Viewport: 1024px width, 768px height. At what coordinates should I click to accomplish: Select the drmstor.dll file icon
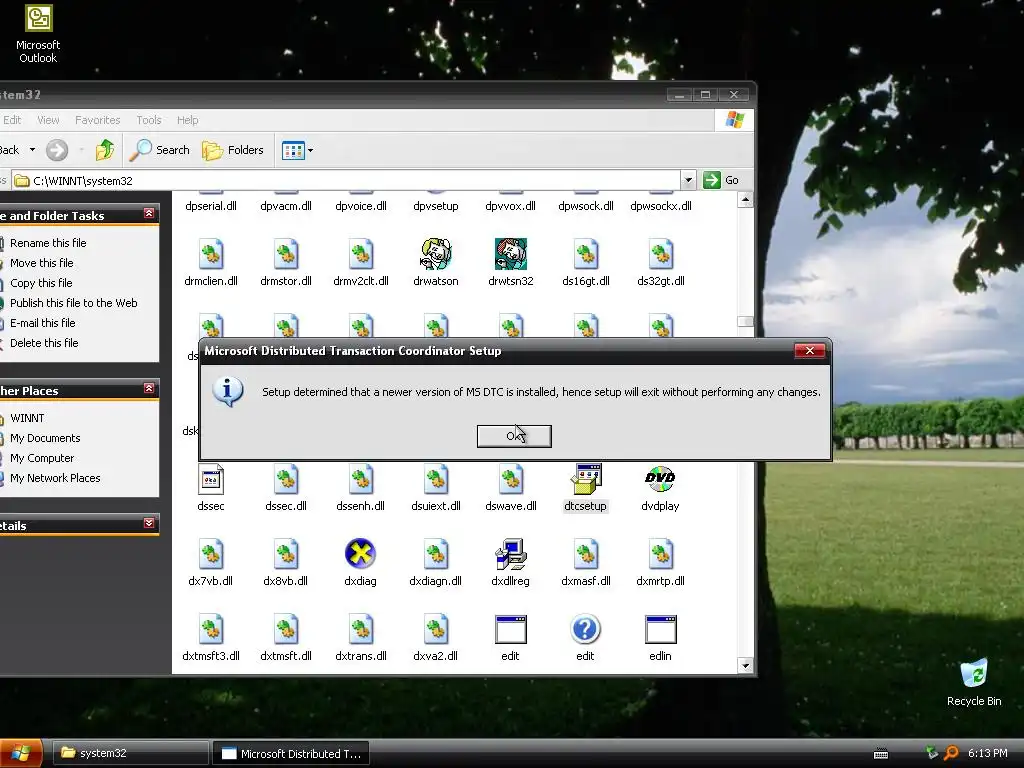pyautogui.click(x=286, y=254)
